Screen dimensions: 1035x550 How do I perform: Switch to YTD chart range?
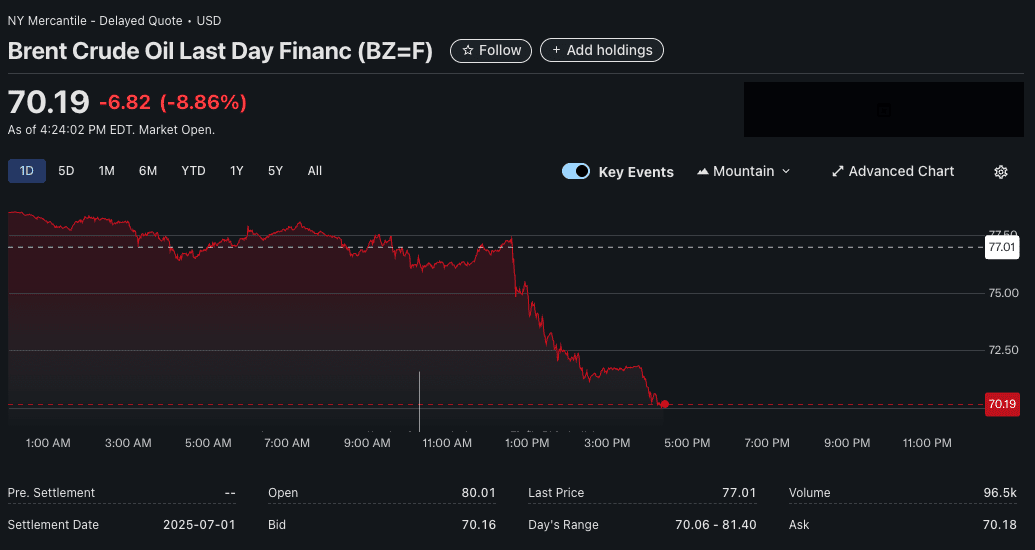click(x=193, y=171)
